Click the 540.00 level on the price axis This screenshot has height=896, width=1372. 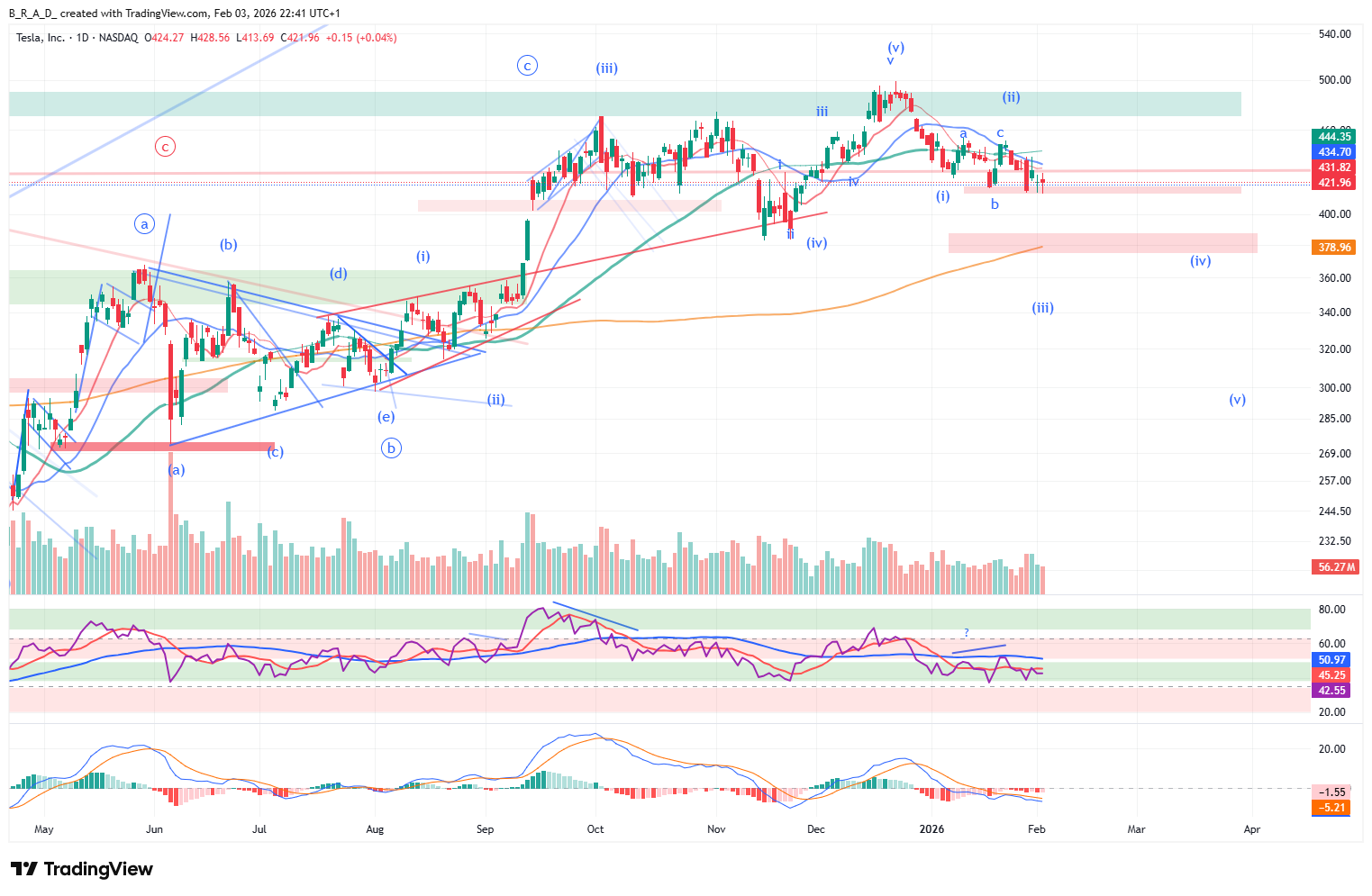tap(1334, 34)
